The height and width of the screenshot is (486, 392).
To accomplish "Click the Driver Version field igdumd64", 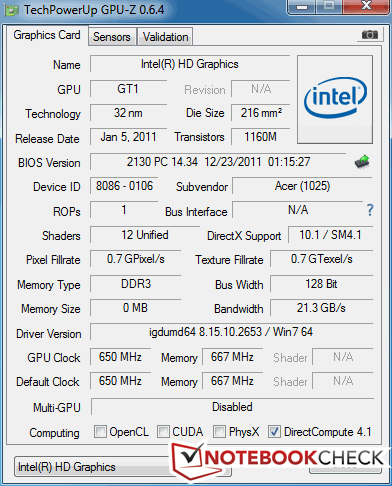I will click(x=231, y=332).
